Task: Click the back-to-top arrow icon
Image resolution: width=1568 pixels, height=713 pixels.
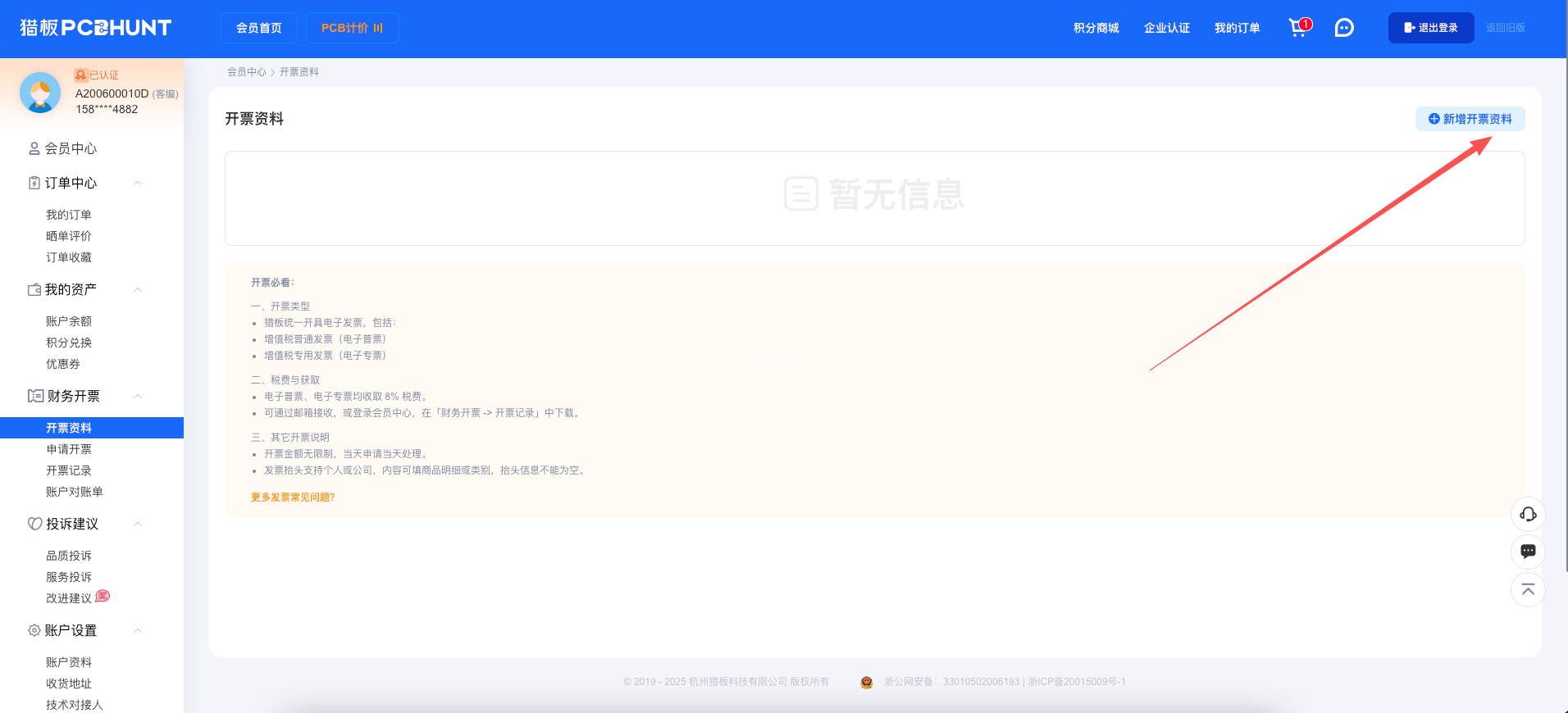Action: [x=1528, y=590]
